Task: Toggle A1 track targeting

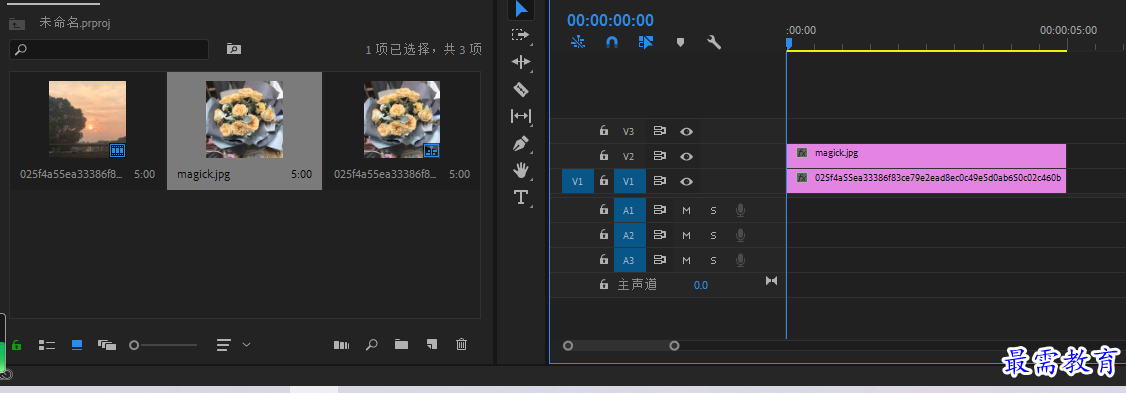Action: click(x=629, y=211)
